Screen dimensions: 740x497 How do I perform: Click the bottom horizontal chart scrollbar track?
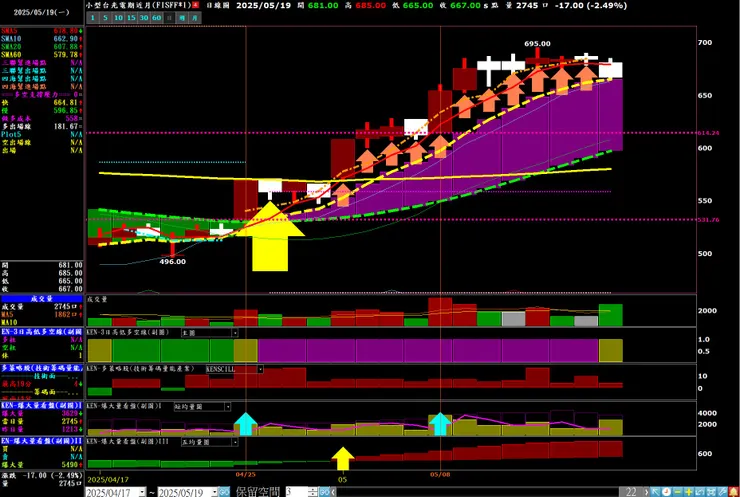(x=477, y=492)
